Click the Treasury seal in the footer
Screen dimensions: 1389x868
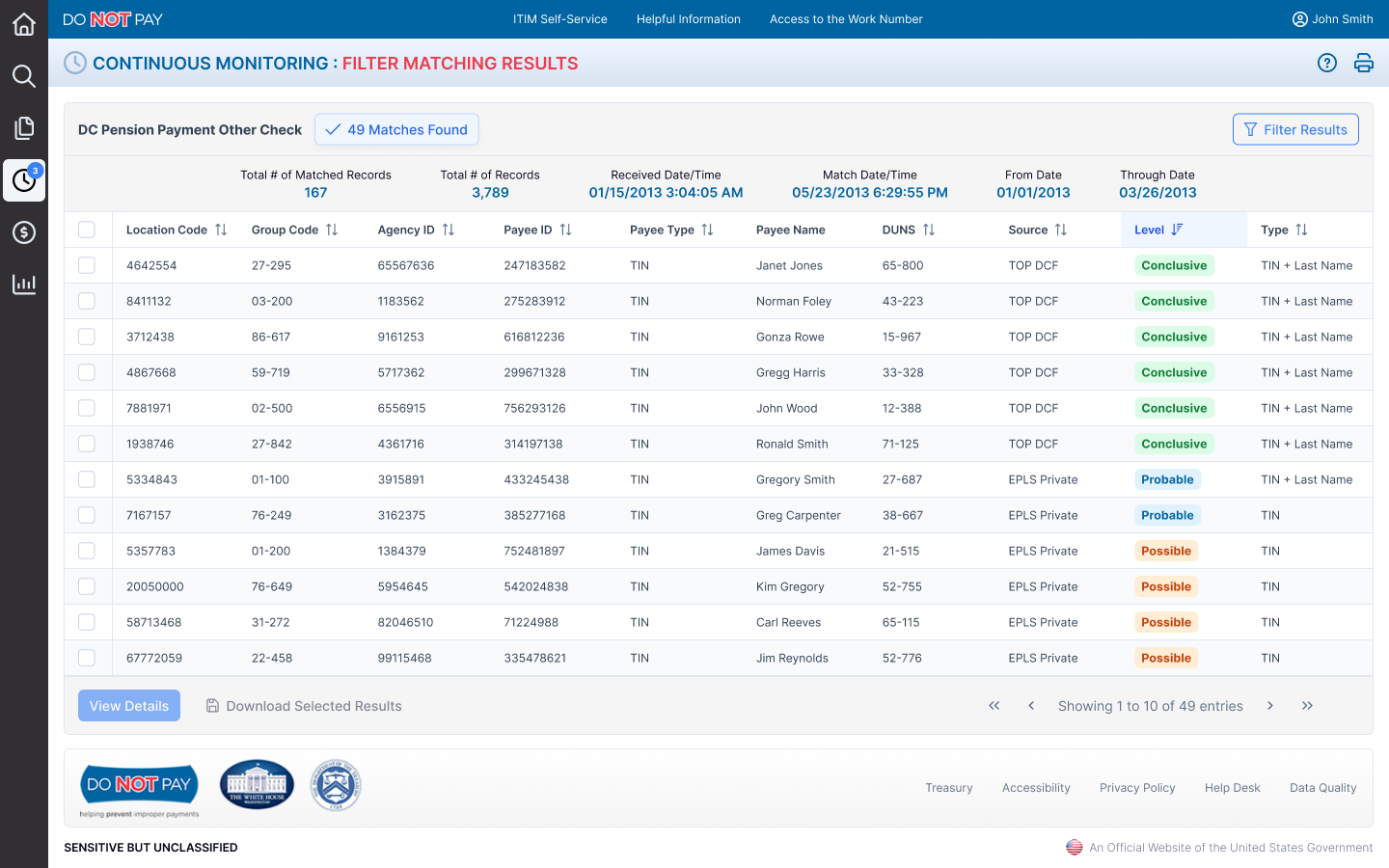click(336, 785)
